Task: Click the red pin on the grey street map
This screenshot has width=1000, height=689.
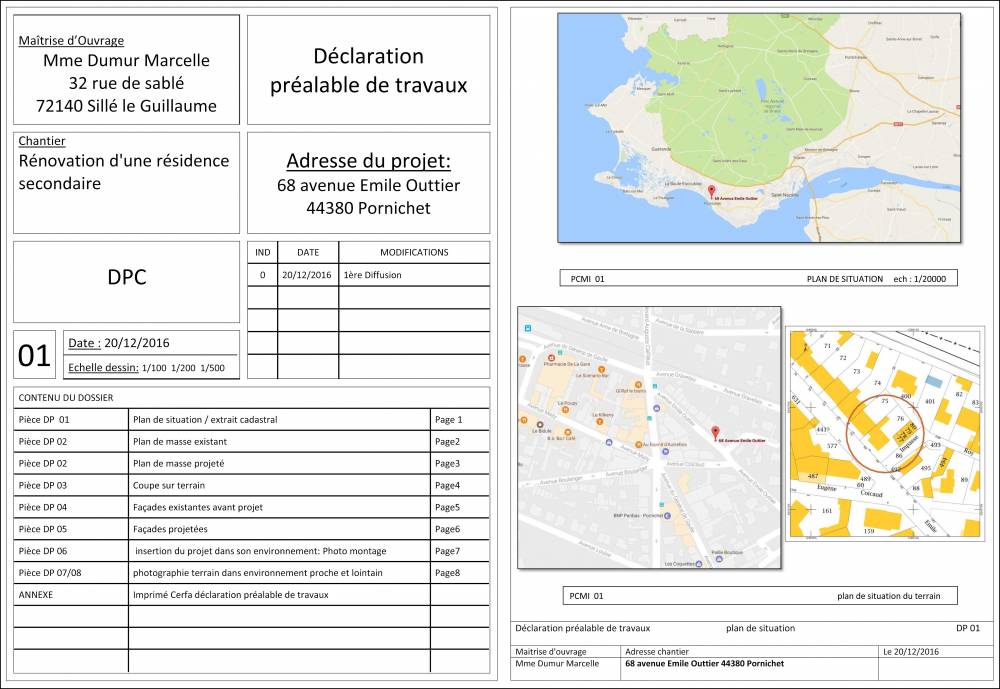Action: coord(715,432)
